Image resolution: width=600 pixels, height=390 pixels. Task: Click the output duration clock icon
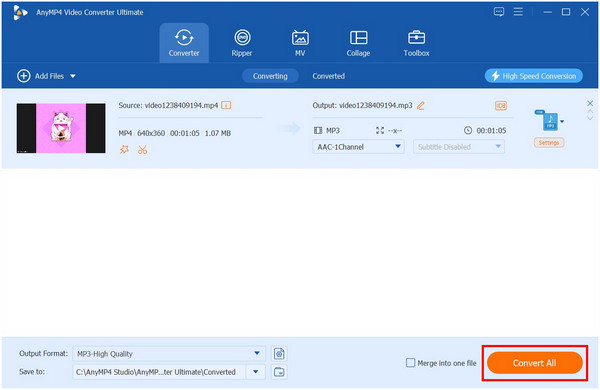click(468, 131)
